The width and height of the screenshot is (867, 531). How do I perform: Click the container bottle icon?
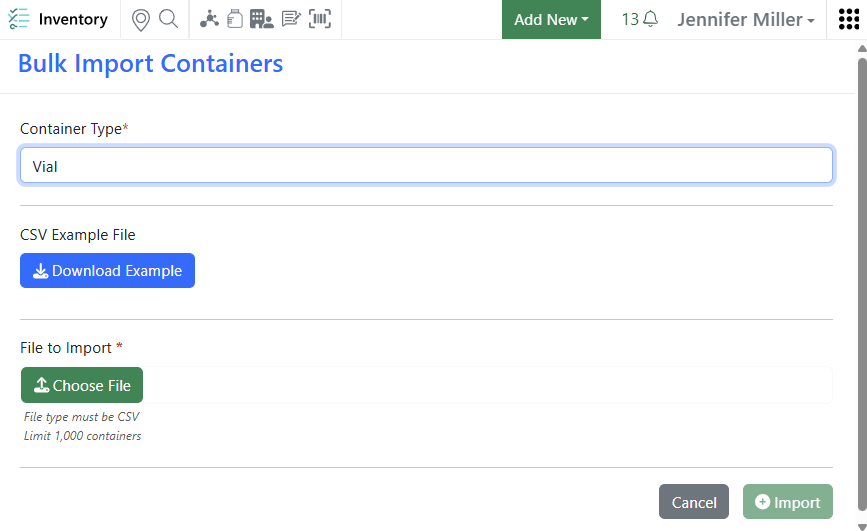pyautogui.click(x=235, y=20)
